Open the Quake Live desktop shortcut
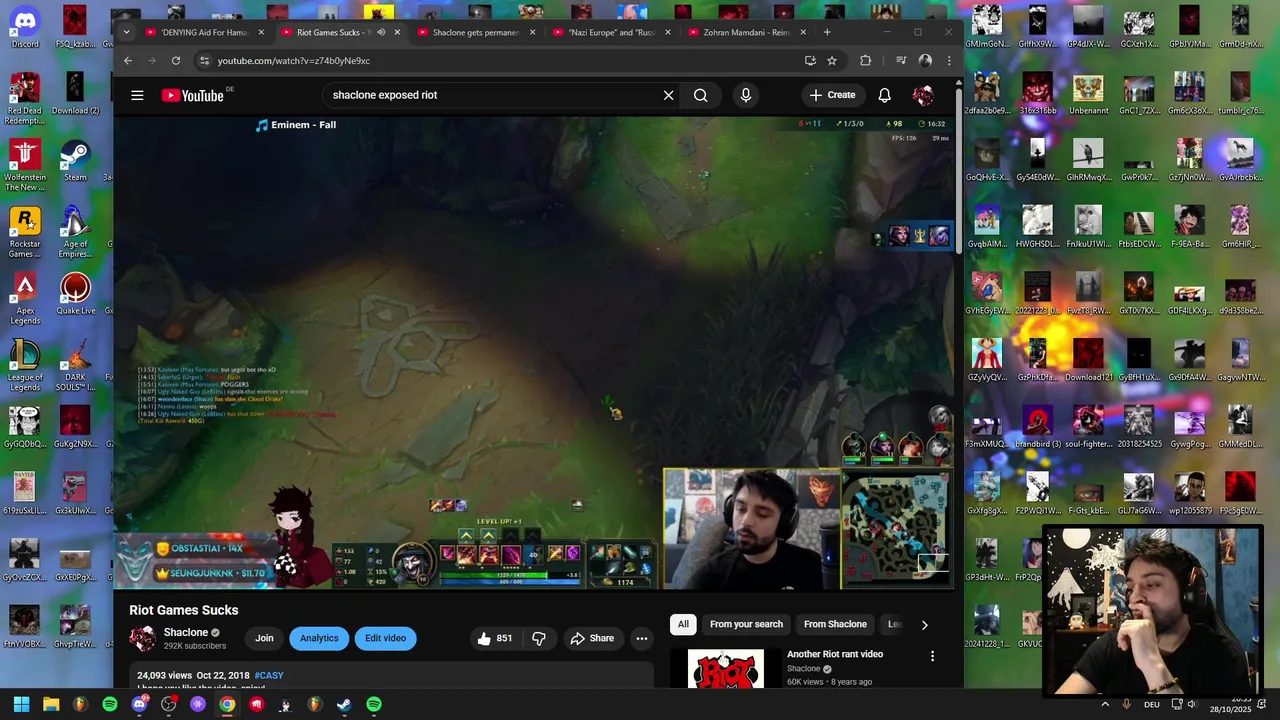The width and height of the screenshot is (1280, 720). 75,294
